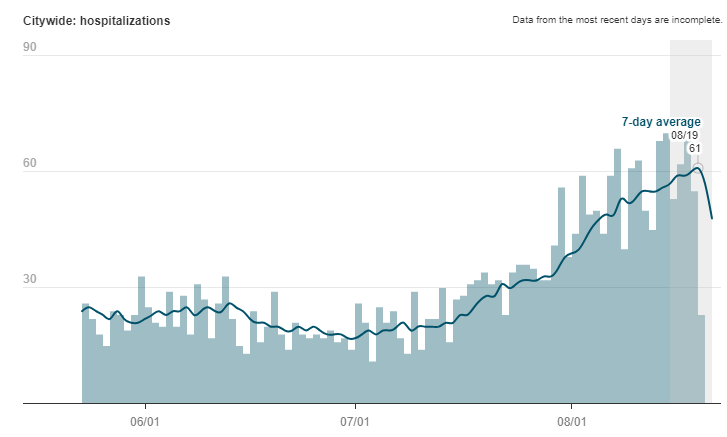
Task: Click the axis tick mark above 07/01
Action: coord(356,407)
